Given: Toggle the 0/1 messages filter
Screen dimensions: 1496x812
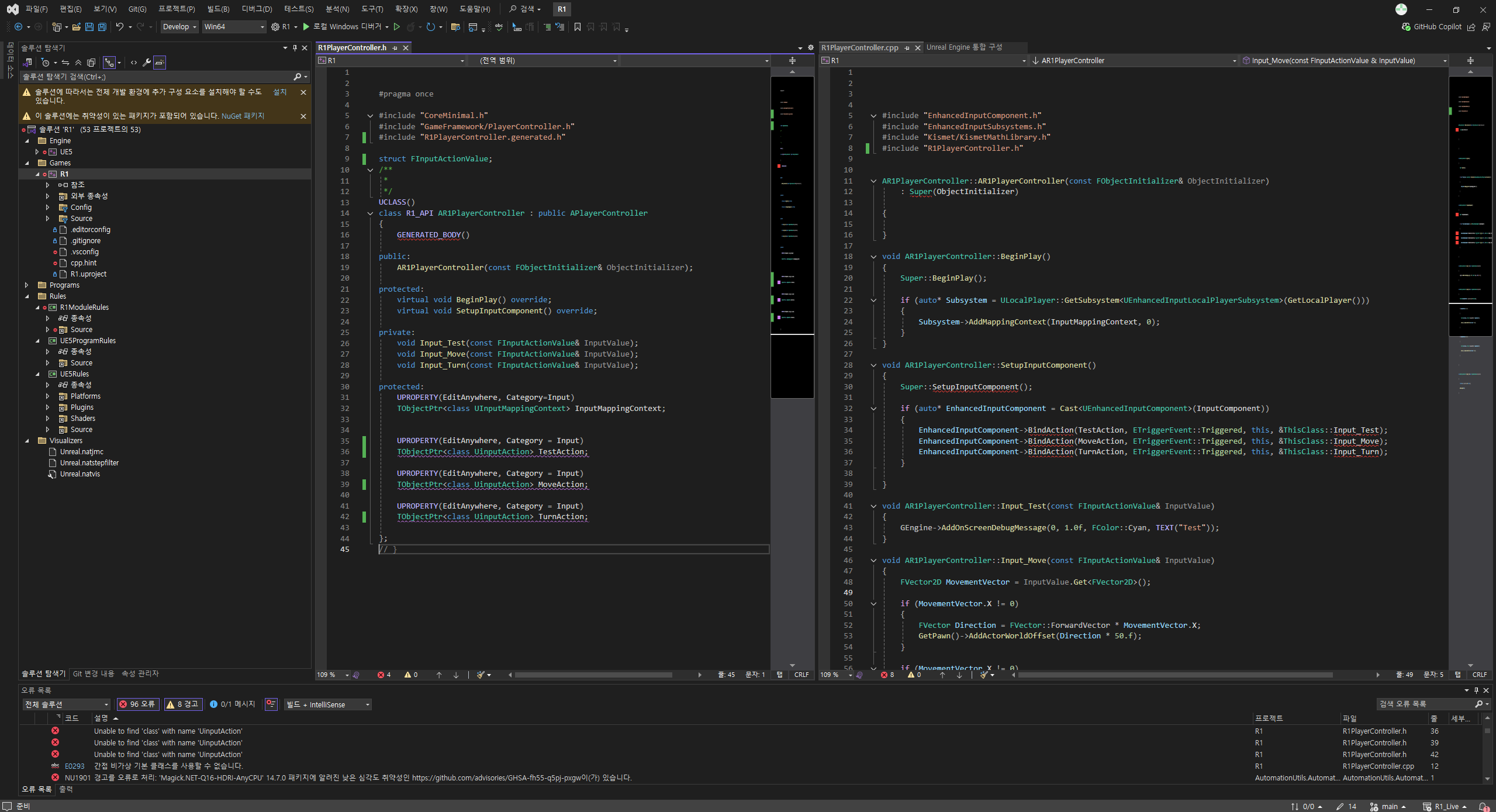Looking at the screenshot, I should click(x=233, y=704).
